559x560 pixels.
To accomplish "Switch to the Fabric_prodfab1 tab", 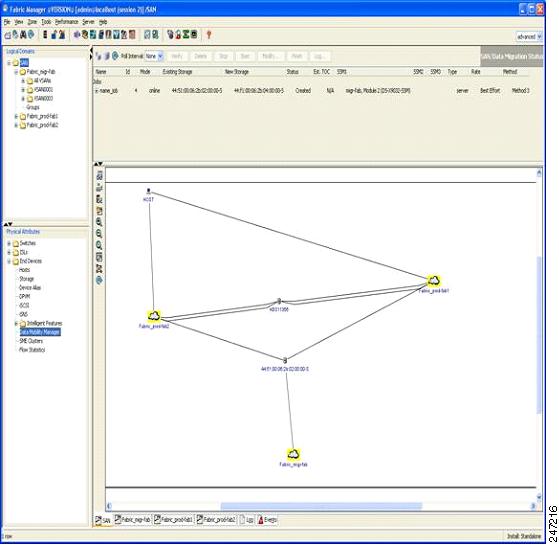I will click(174, 520).
